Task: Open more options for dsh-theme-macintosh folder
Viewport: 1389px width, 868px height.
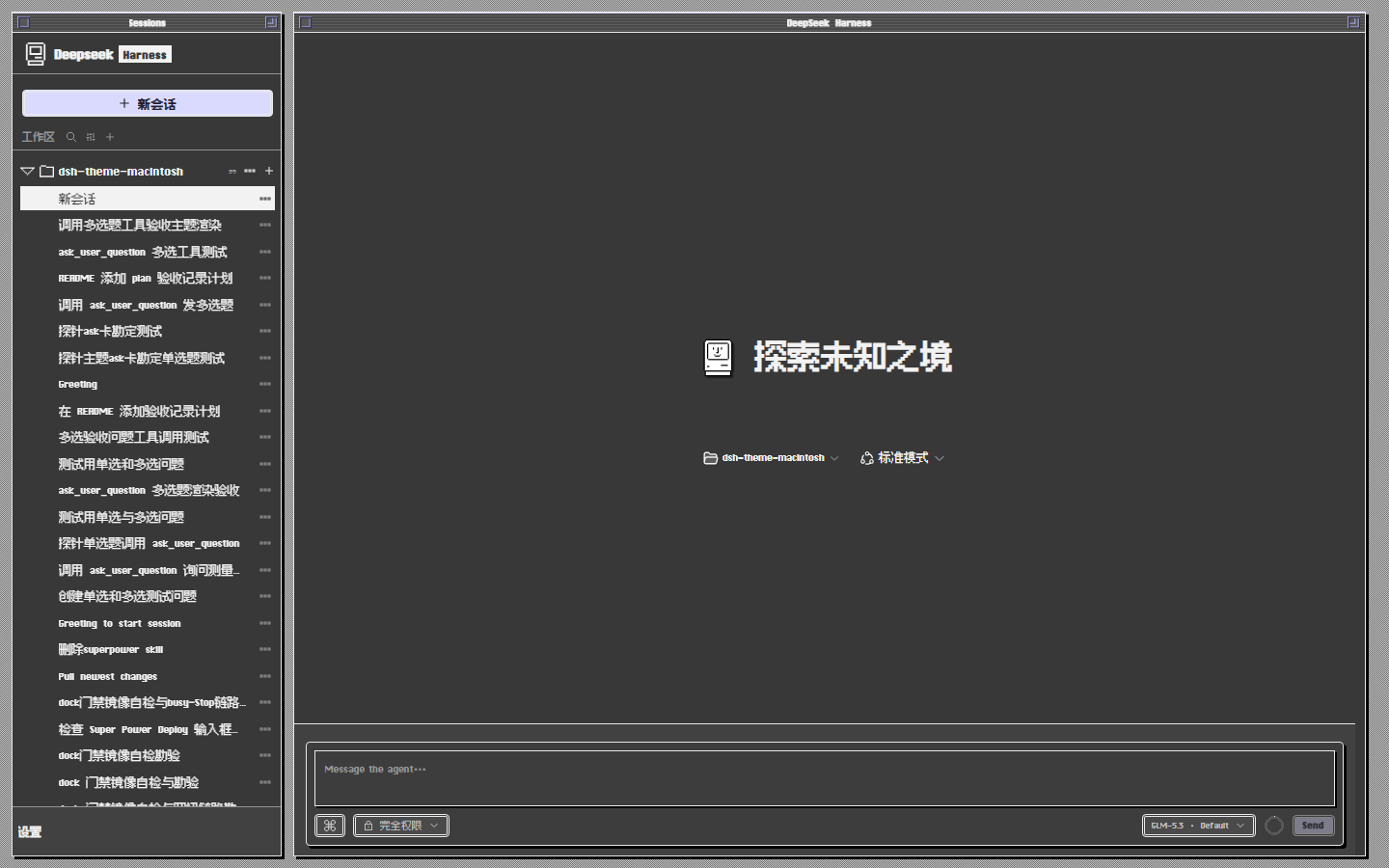Action: click(x=250, y=171)
